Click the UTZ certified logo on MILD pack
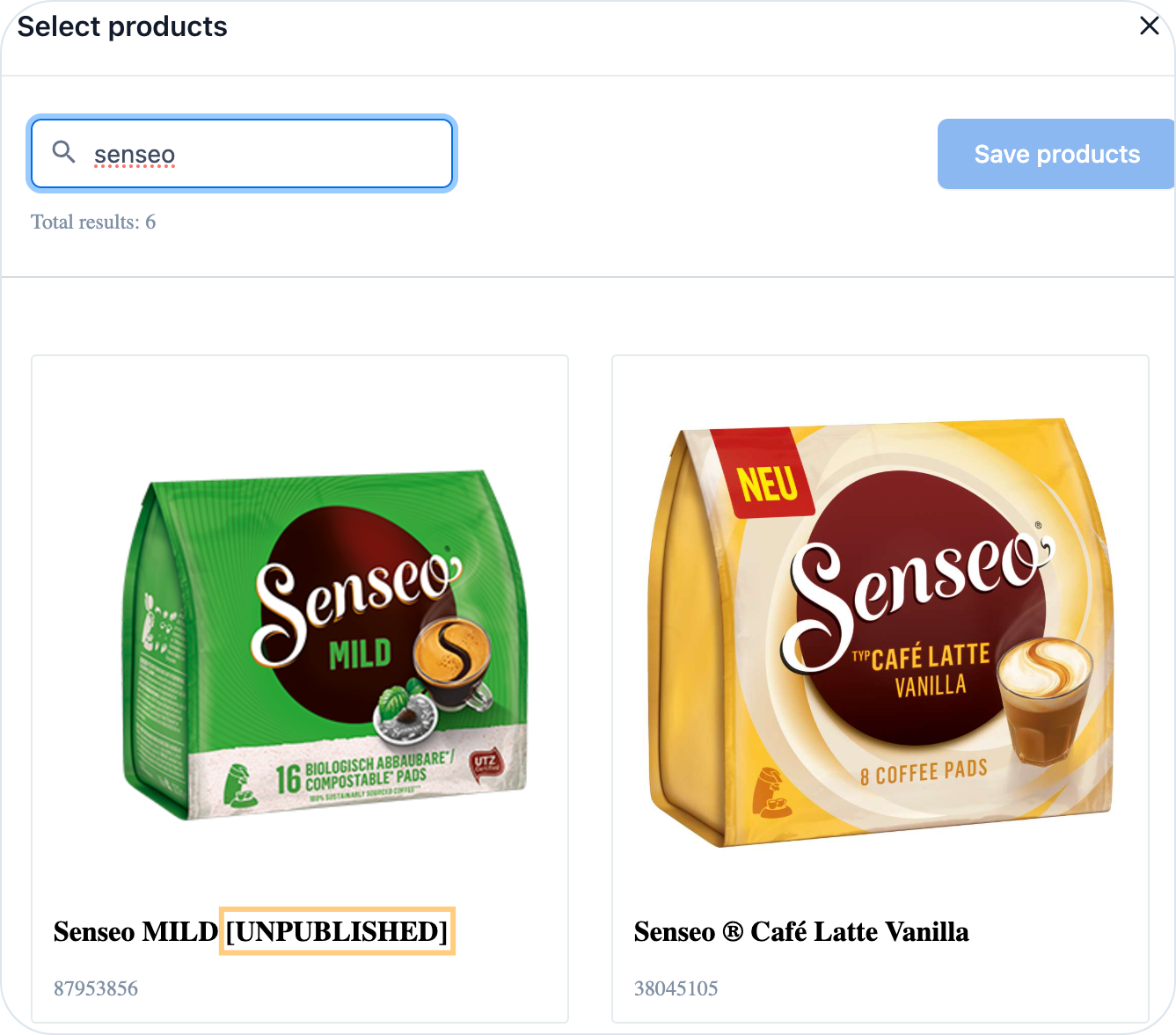The image size is (1176, 1035). pos(485,763)
